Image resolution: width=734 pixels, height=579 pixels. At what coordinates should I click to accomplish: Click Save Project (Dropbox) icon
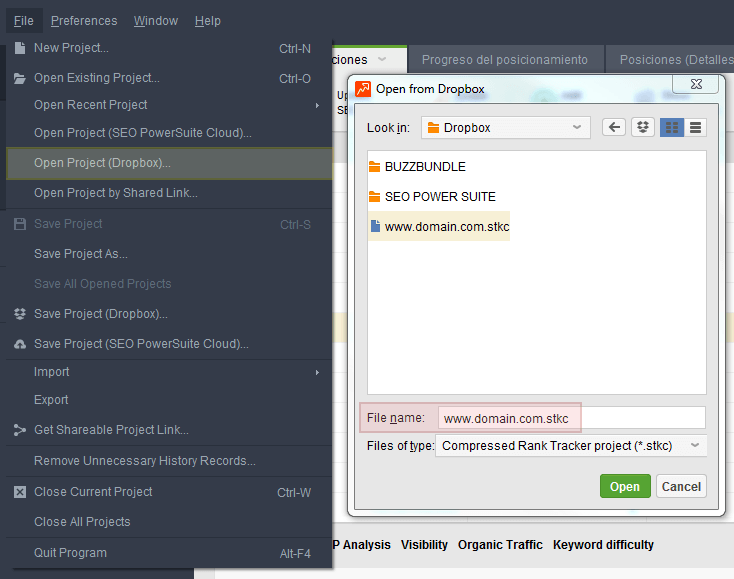coord(20,314)
